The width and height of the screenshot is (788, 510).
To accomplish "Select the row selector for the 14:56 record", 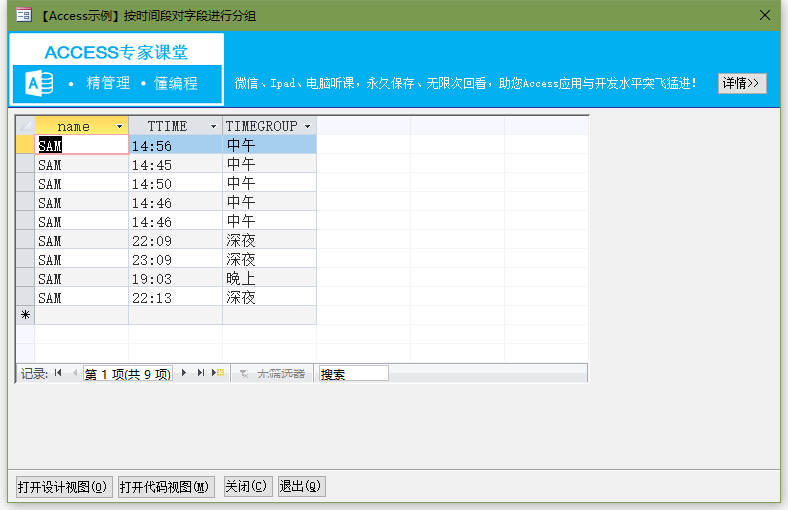I will tap(25, 145).
